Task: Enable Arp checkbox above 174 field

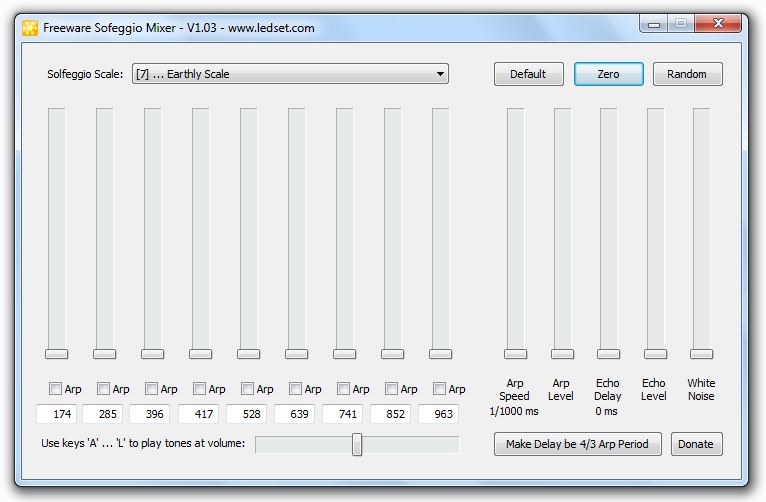Action: [x=56, y=389]
